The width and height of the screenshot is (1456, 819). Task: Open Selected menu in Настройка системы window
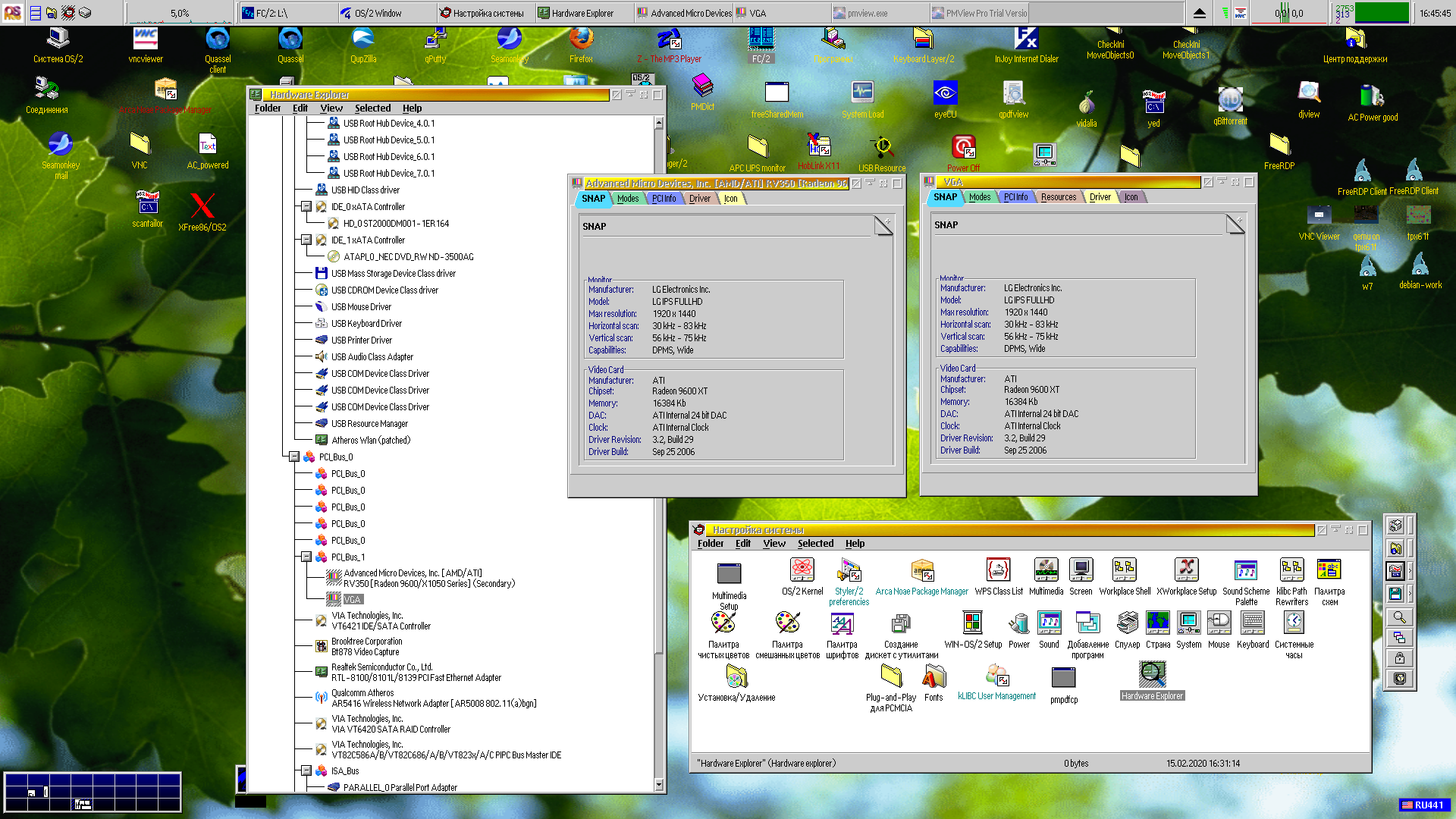click(x=815, y=543)
